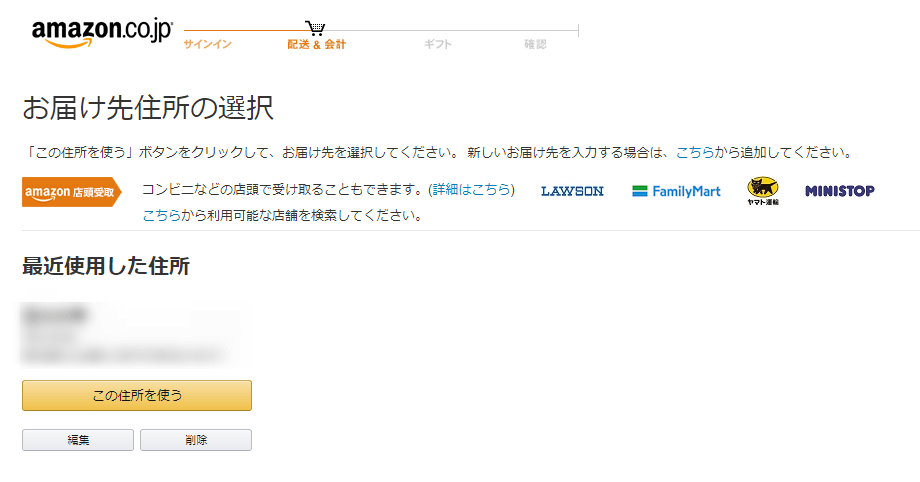Open こちら link to search stores

[x=161, y=215]
